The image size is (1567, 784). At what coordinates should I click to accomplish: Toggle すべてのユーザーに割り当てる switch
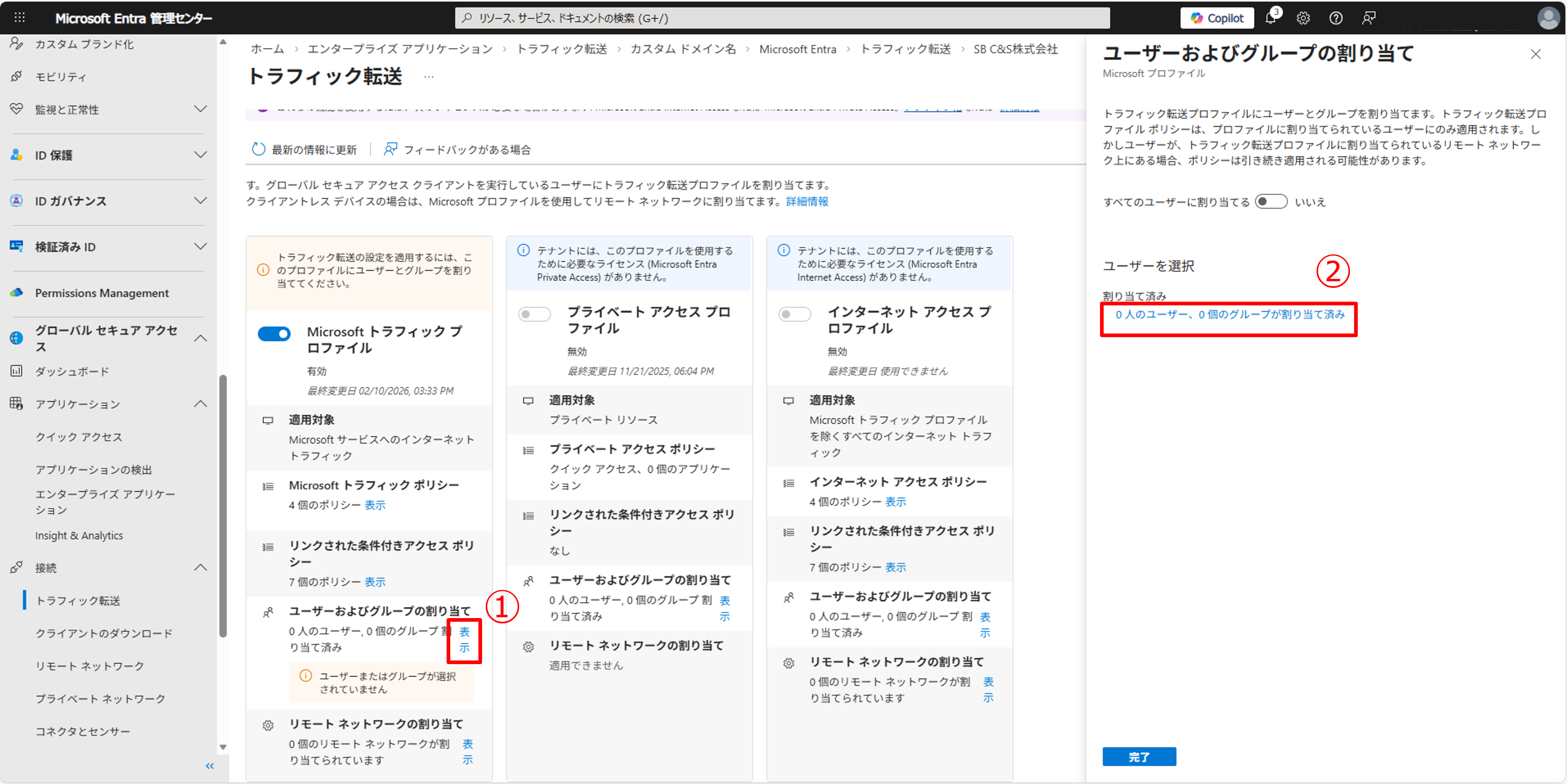(x=1271, y=201)
